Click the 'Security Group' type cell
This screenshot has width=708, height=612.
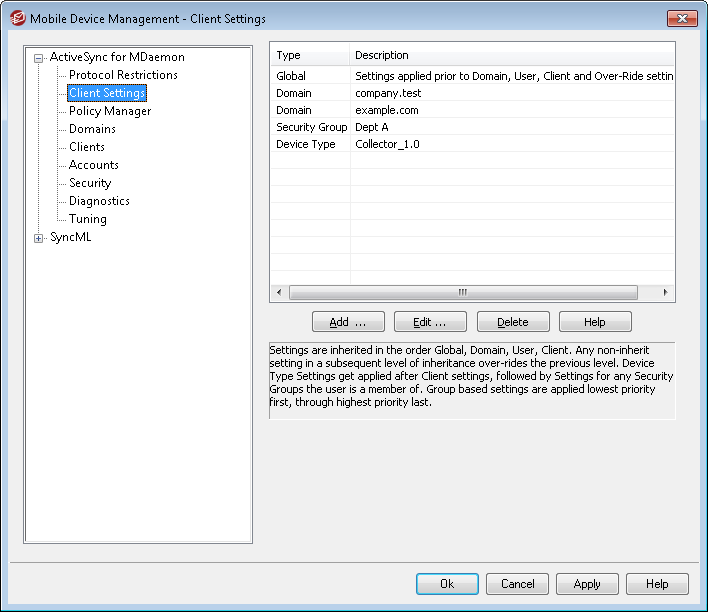[x=312, y=127]
